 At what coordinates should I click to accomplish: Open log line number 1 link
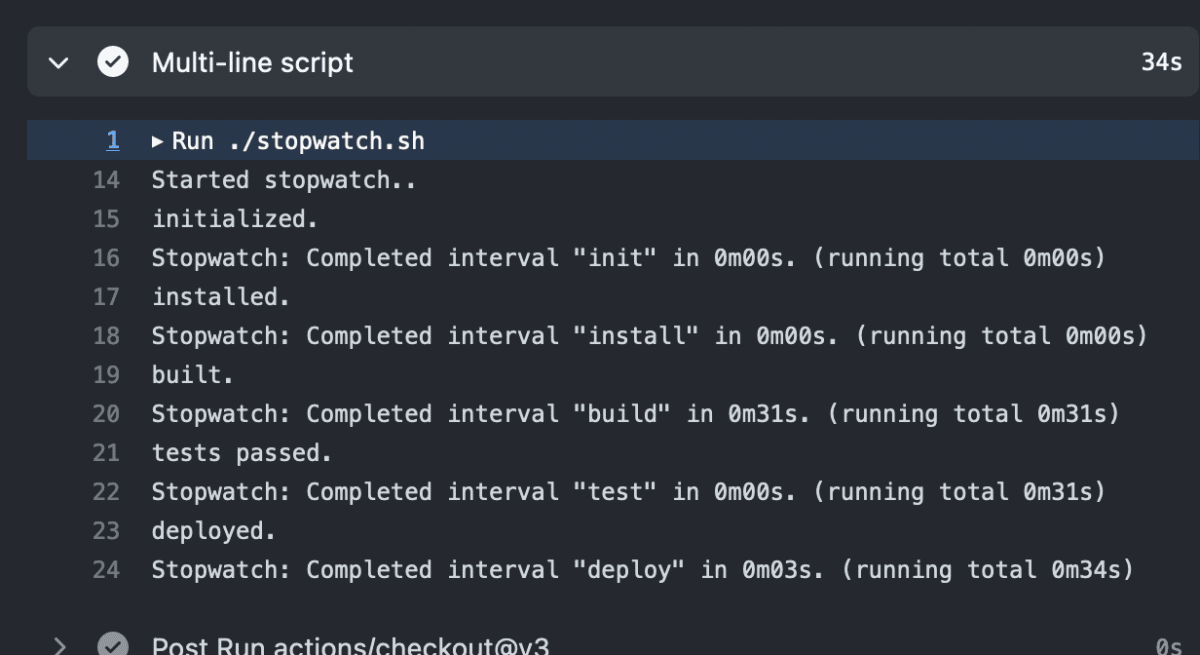click(112, 141)
